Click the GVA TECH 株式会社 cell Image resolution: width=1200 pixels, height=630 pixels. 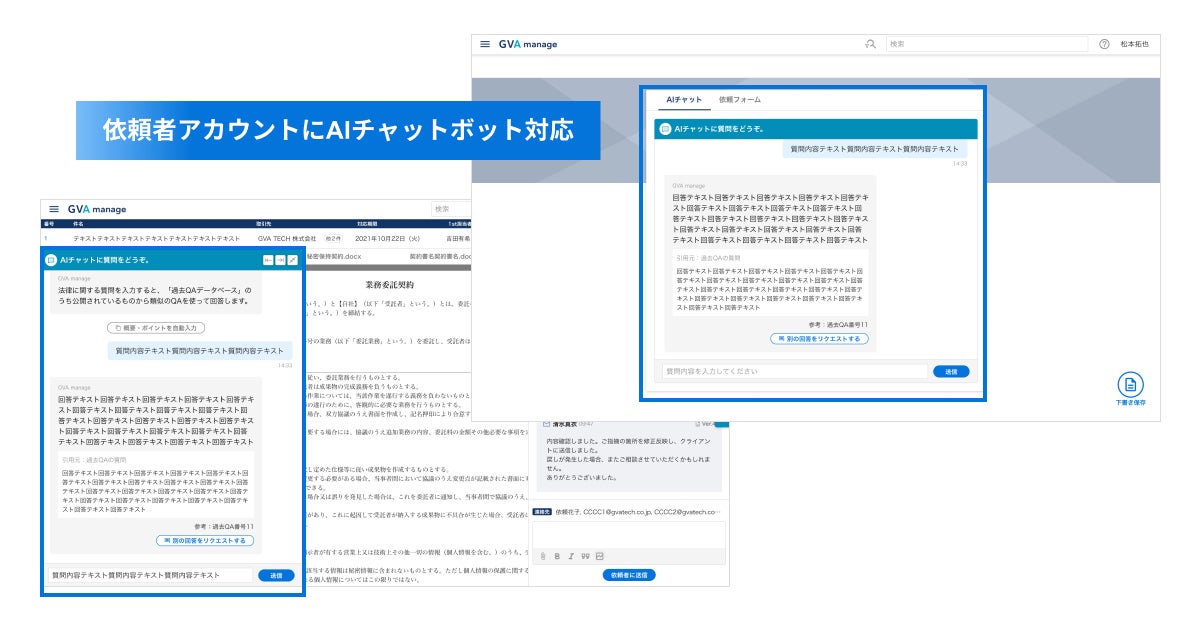(x=286, y=239)
